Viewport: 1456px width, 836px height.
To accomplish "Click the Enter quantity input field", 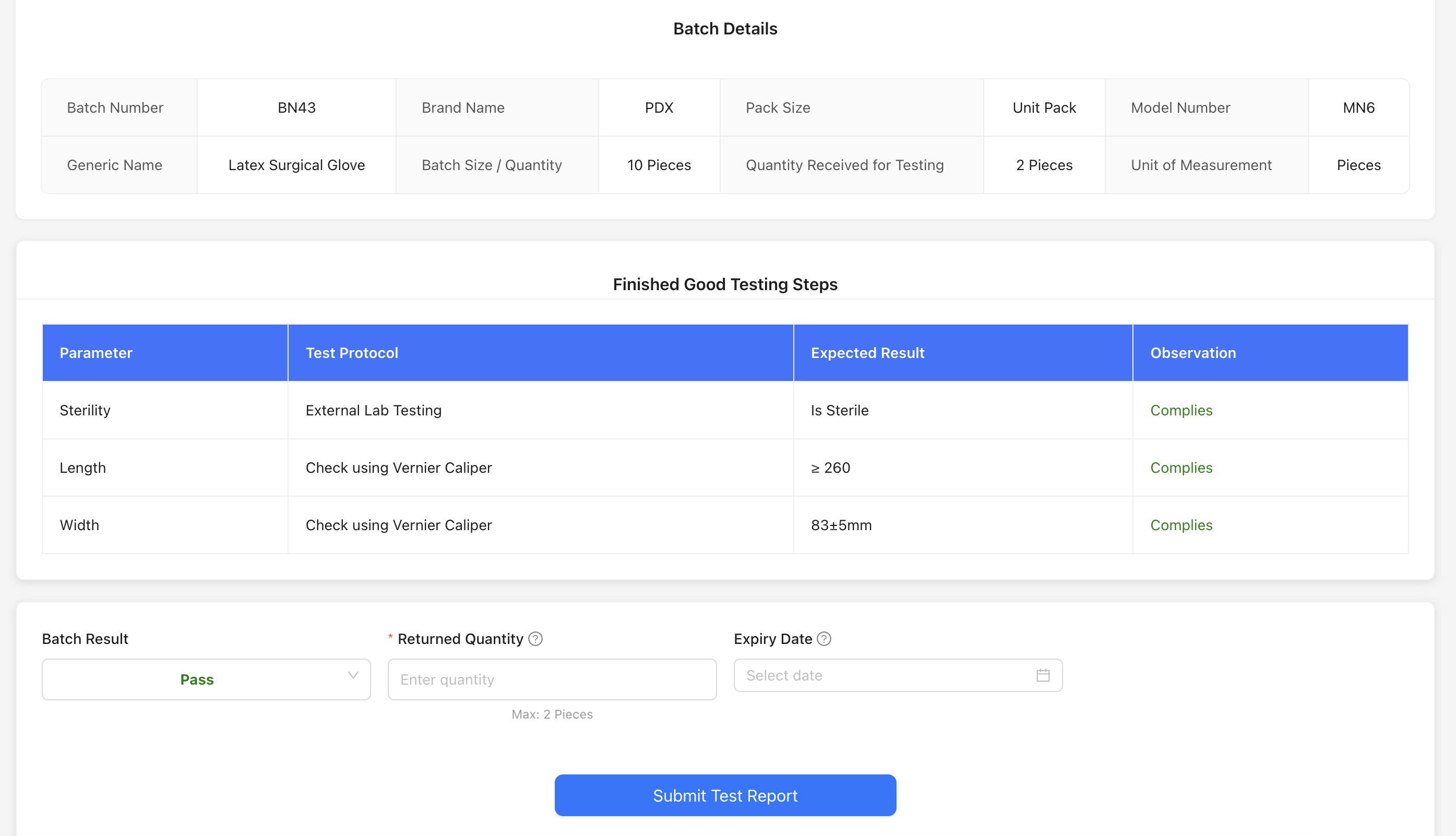I will pos(551,679).
